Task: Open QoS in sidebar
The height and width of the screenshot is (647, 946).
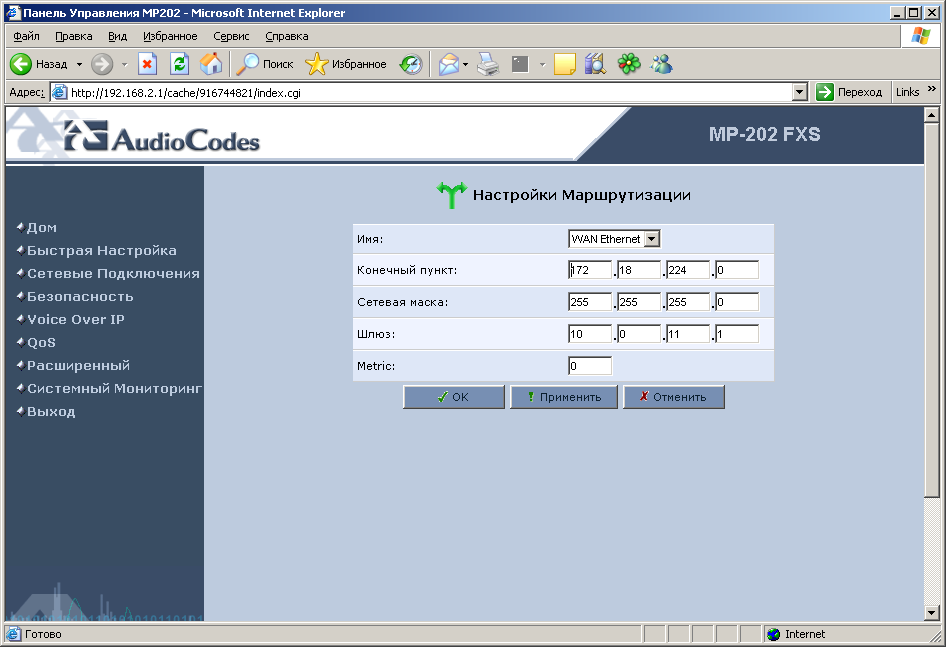Action: click(x=41, y=342)
